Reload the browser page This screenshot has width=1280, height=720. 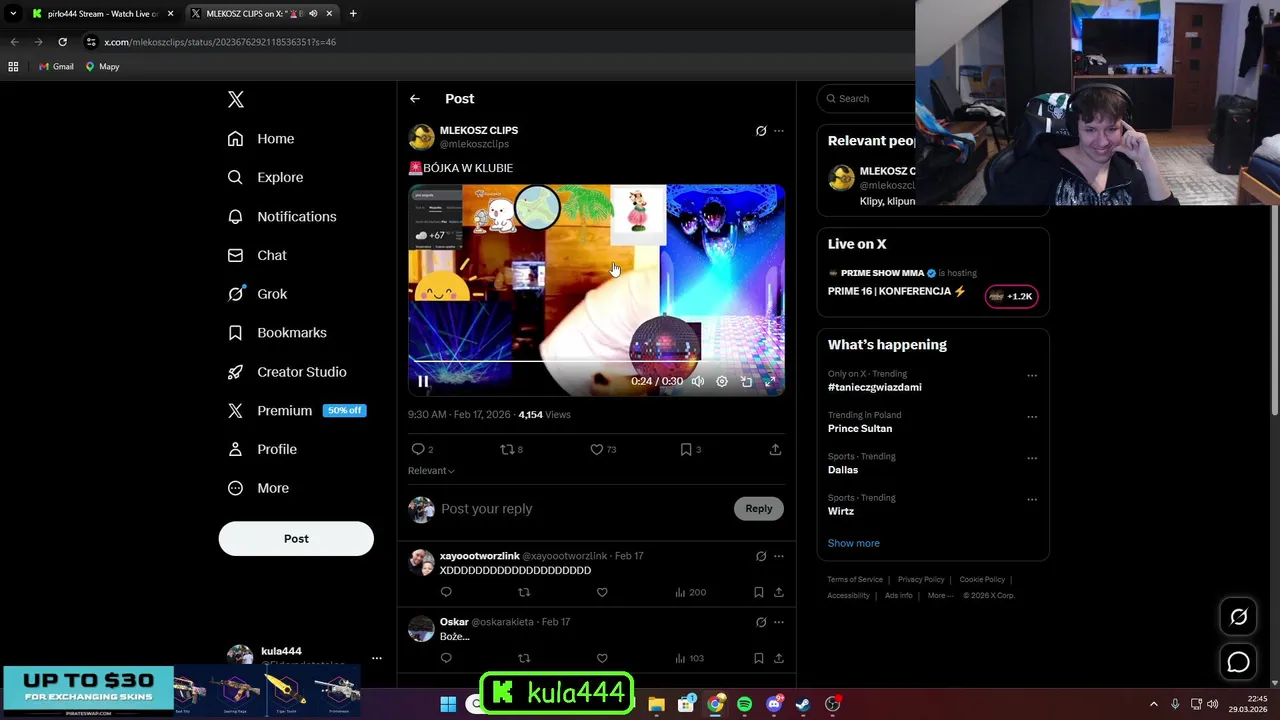tap(62, 42)
